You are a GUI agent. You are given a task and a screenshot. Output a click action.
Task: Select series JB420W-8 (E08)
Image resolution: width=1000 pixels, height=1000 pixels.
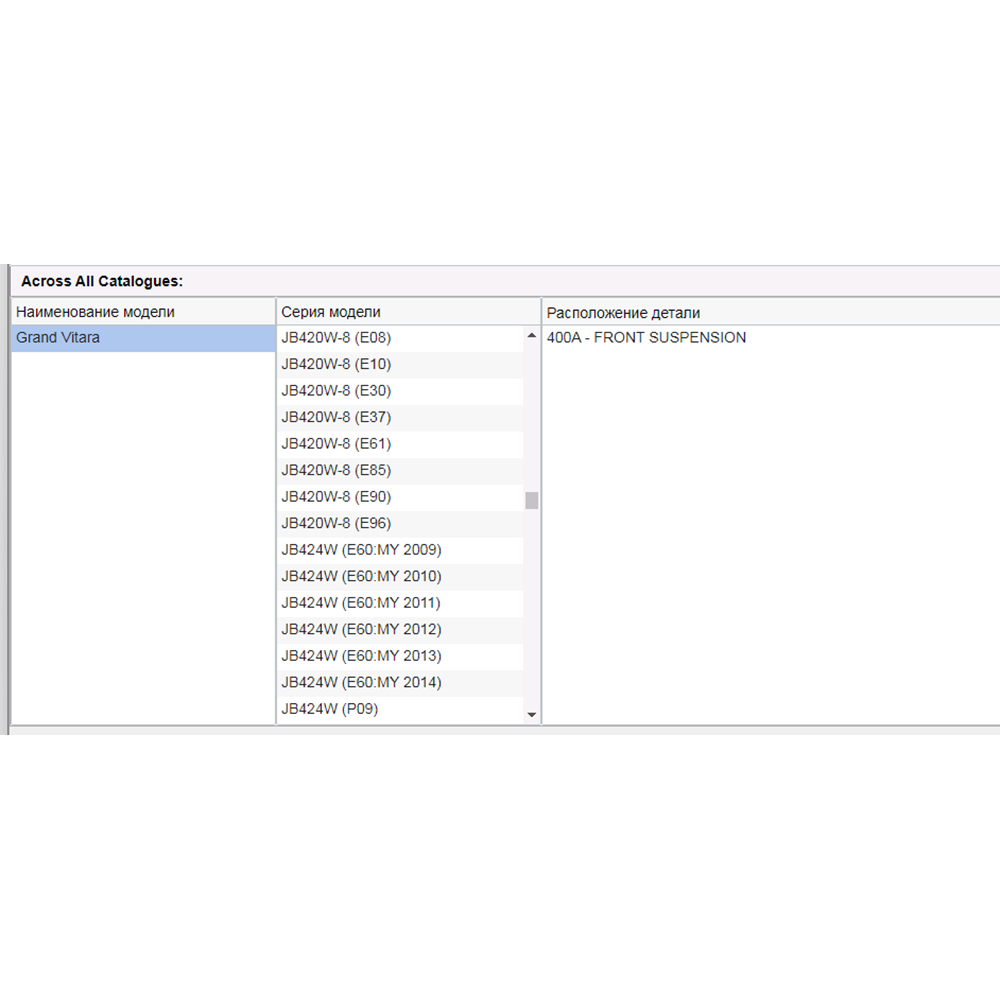tap(336, 338)
